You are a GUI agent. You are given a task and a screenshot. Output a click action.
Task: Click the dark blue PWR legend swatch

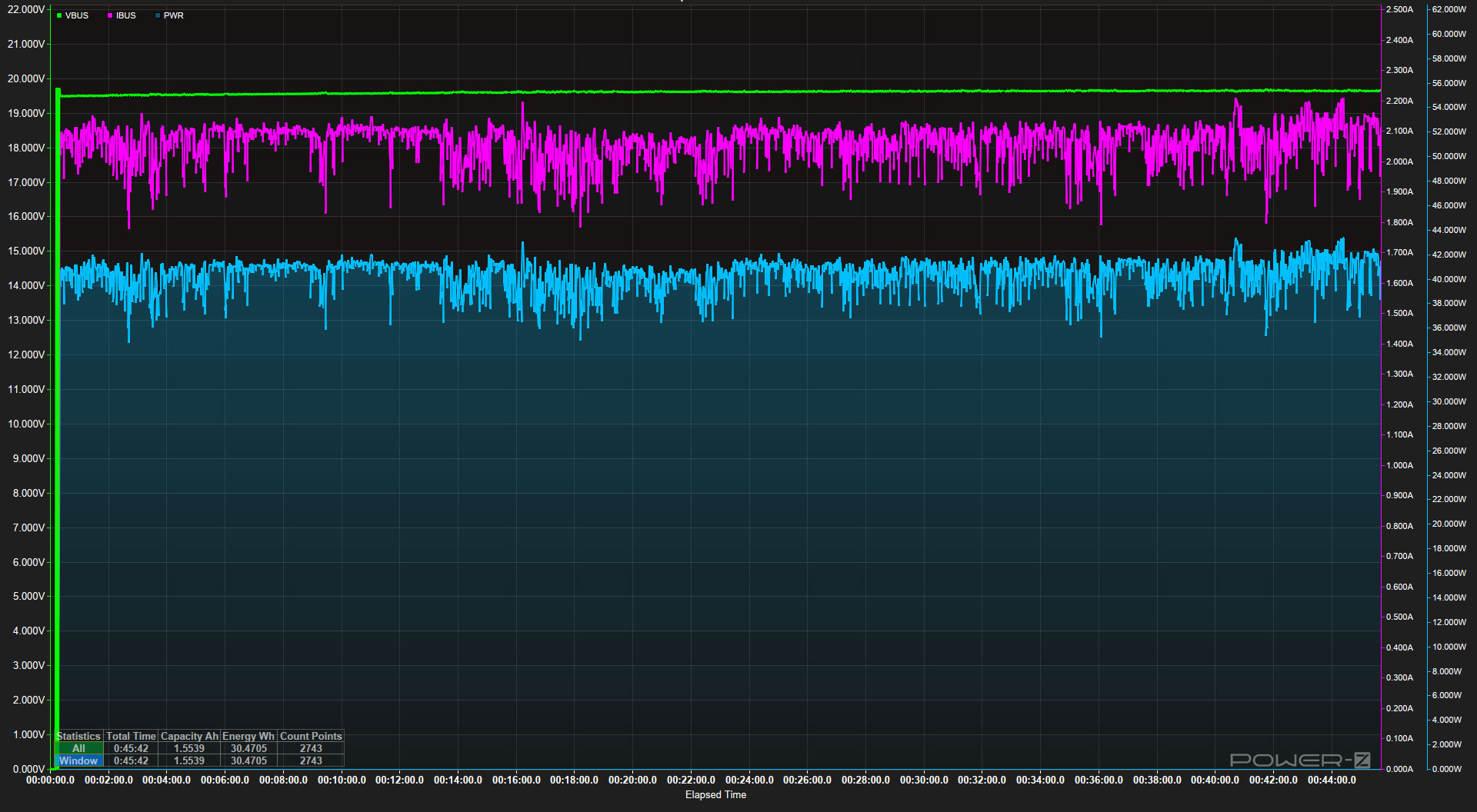click(158, 15)
